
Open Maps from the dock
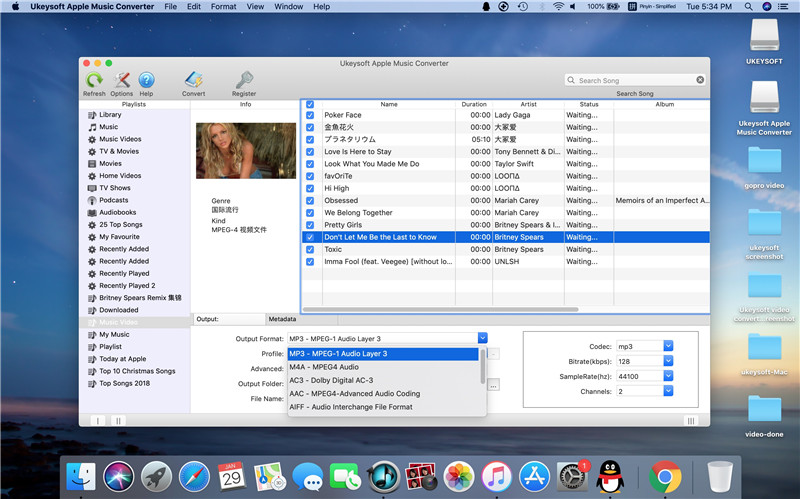click(269, 477)
